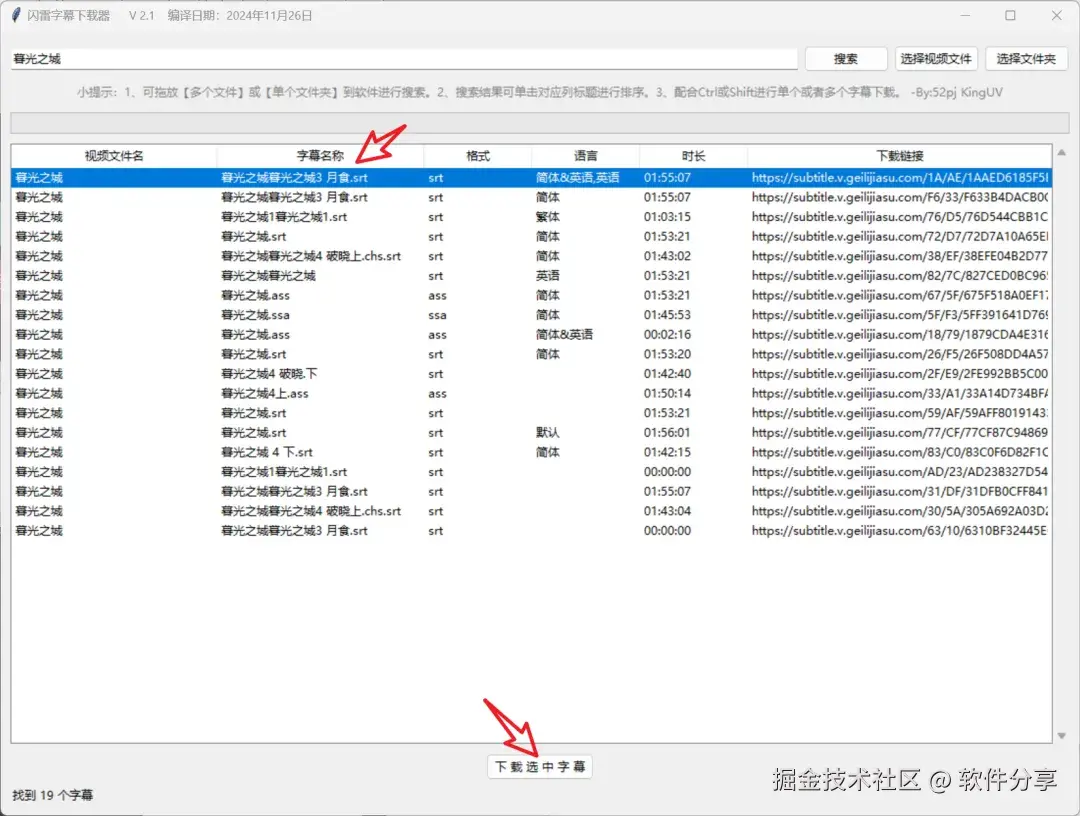Click the download link of the first result
This screenshot has height=816, width=1080.
tap(900, 176)
